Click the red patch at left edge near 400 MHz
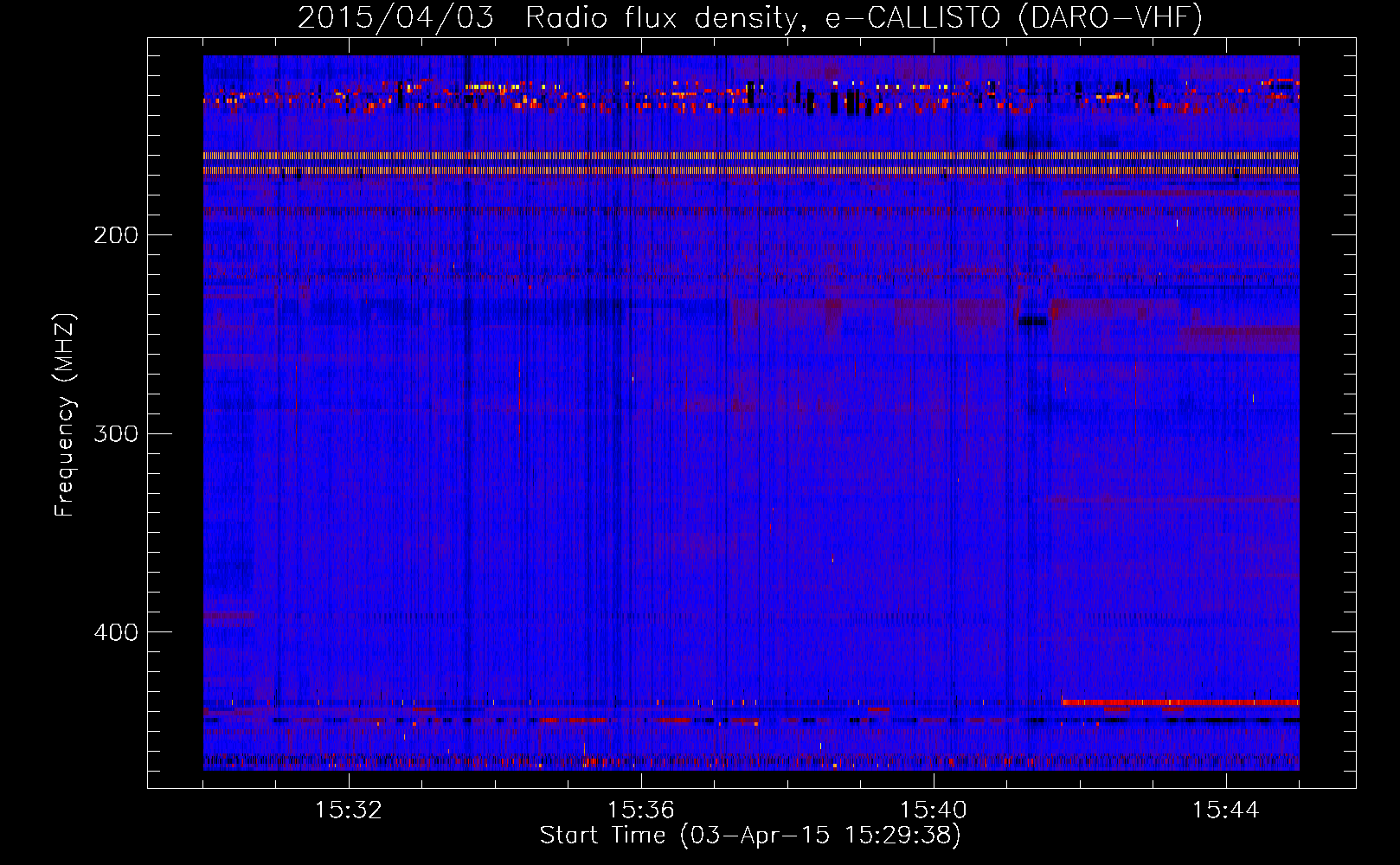Viewport: 1400px width, 865px height. [228, 616]
